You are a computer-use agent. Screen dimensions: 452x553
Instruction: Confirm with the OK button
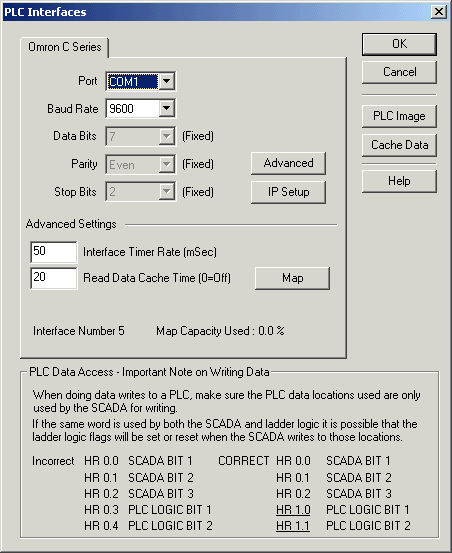[399, 44]
